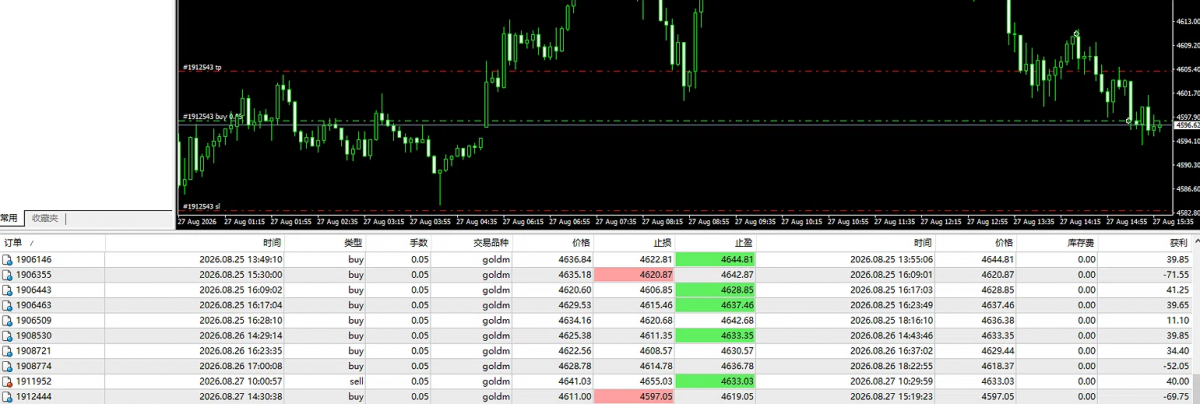Click the green take-profit cell 4633.35
The height and width of the screenshot is (404, 1200).
tap(716, 335)
